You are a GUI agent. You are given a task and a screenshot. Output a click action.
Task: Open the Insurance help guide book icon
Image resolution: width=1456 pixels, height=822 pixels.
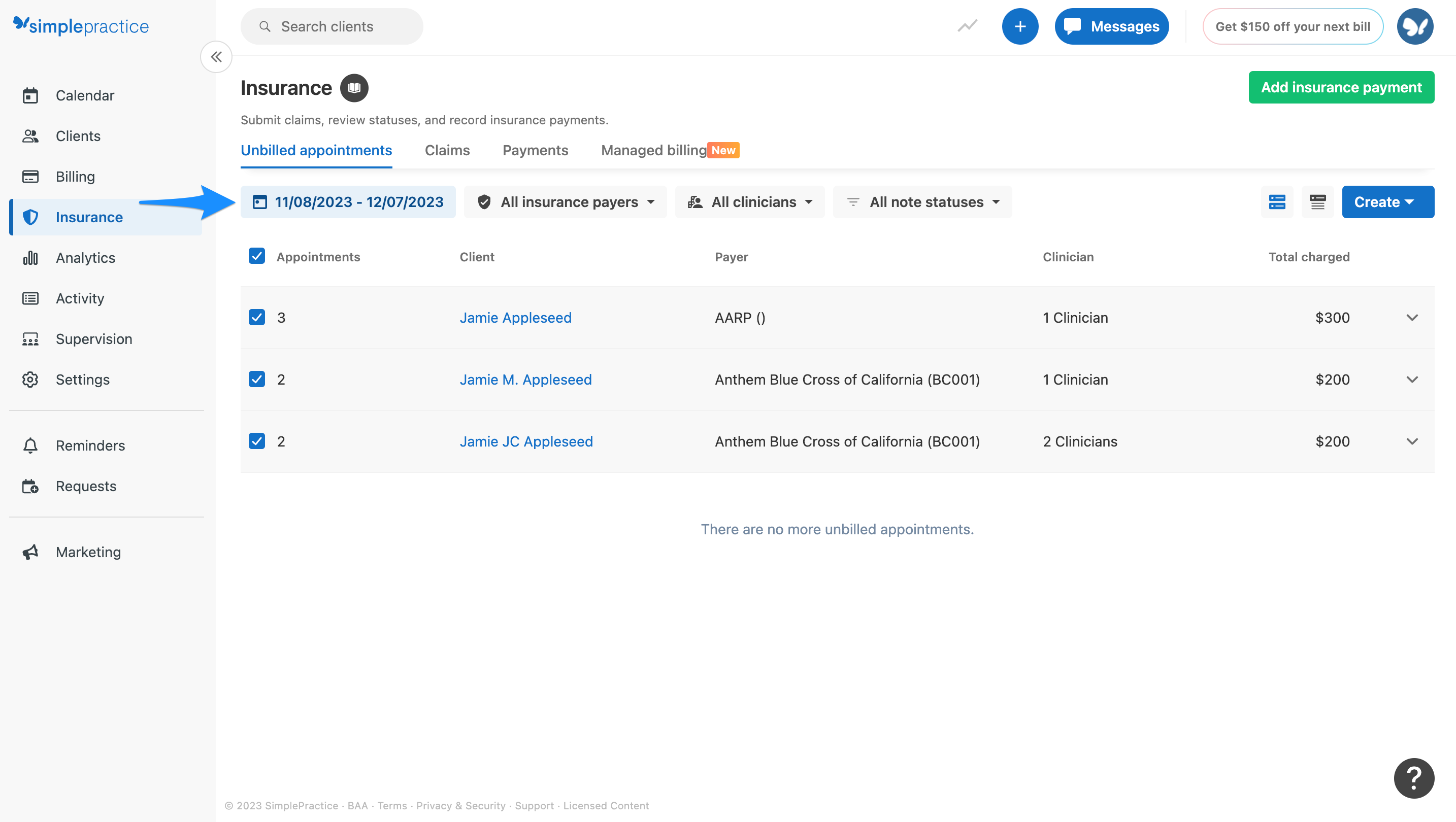354,88
